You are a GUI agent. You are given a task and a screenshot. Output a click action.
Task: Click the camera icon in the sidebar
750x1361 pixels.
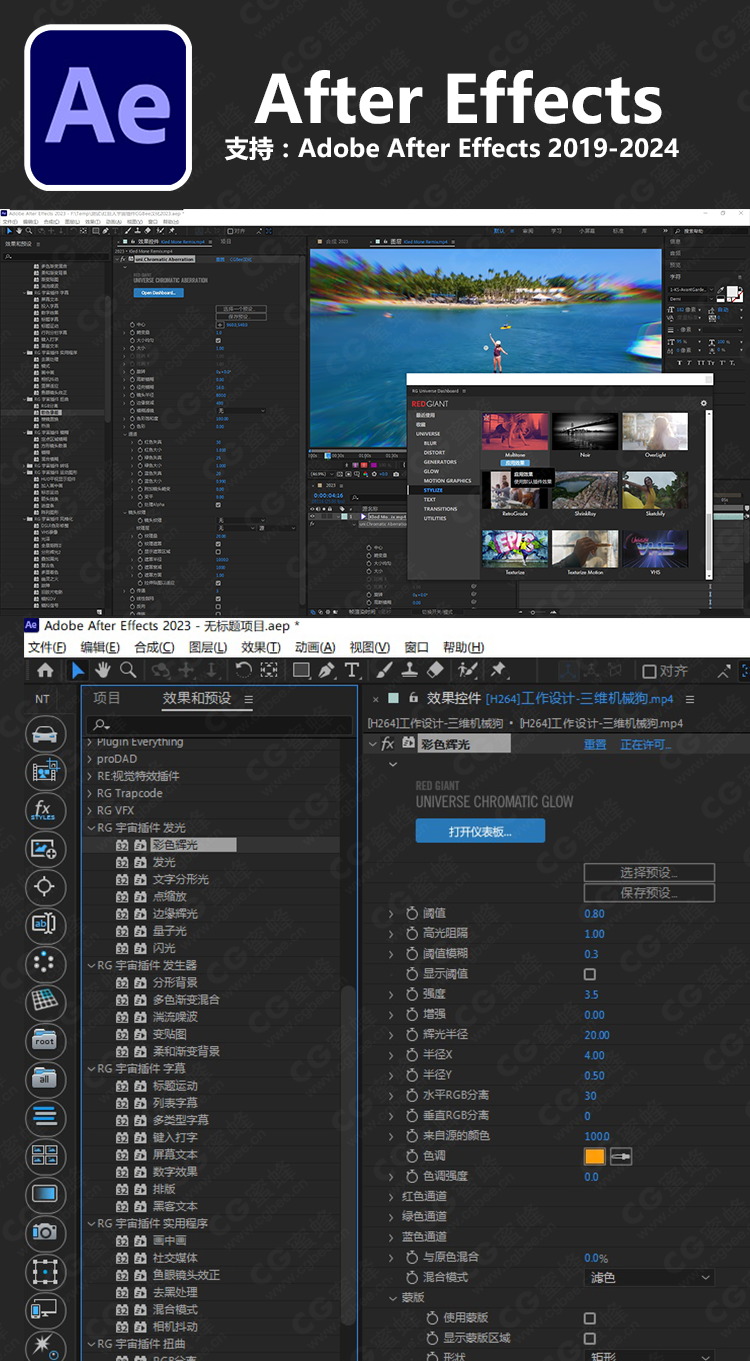pyautogui.click(x=43, y=1232)
